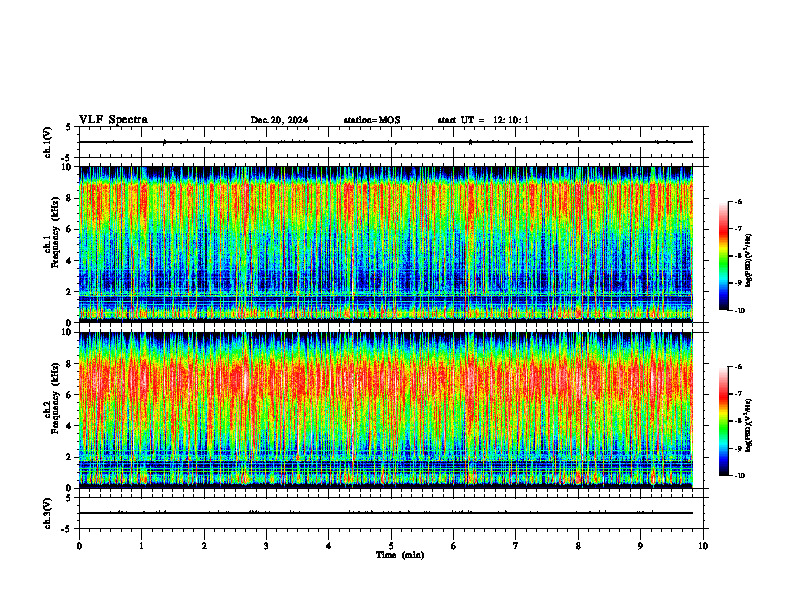Click the "station=MOS" label
792x612 pixels.
click(x=372, y=120)
